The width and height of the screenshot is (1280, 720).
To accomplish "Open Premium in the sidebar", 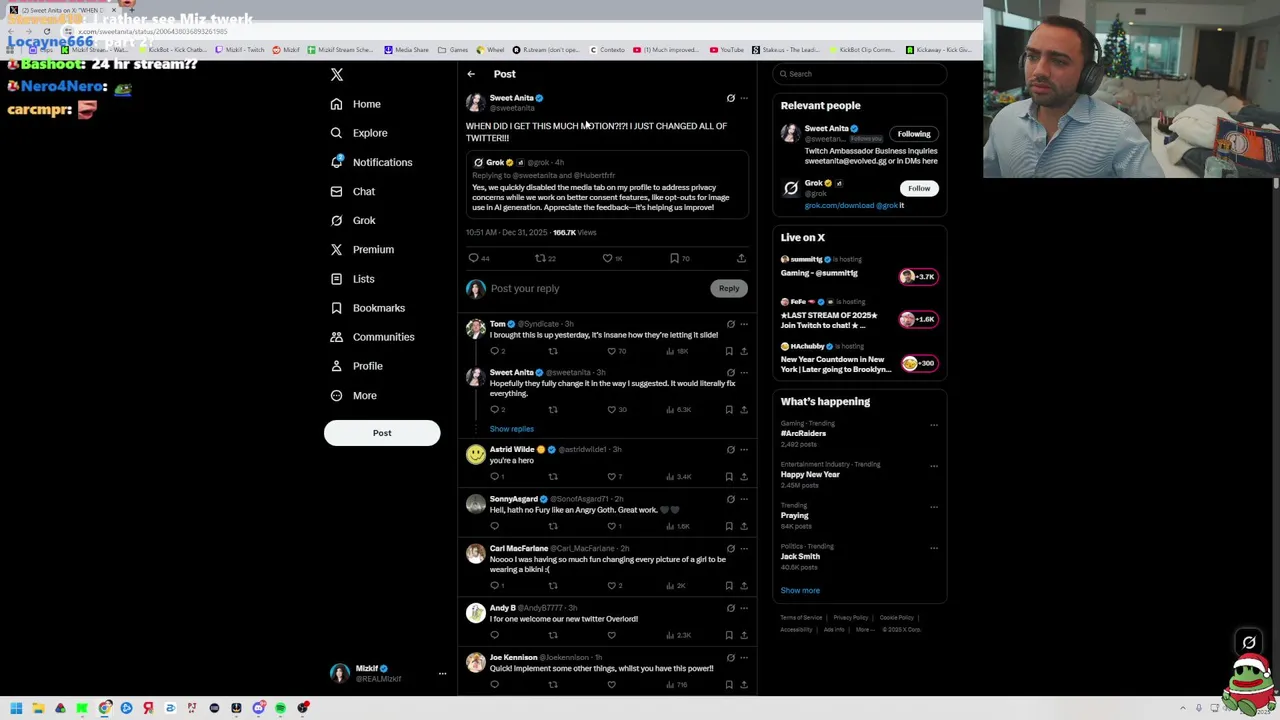I will [x=361, y=249].
